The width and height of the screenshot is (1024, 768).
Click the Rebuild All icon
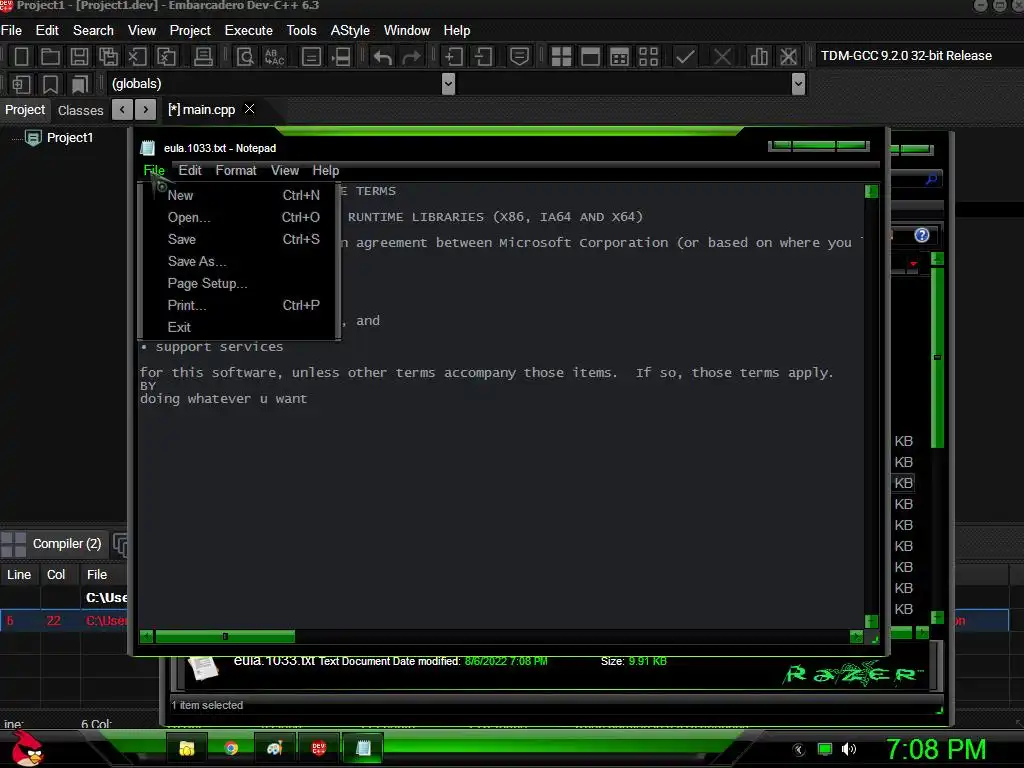[x=648, y=56]
